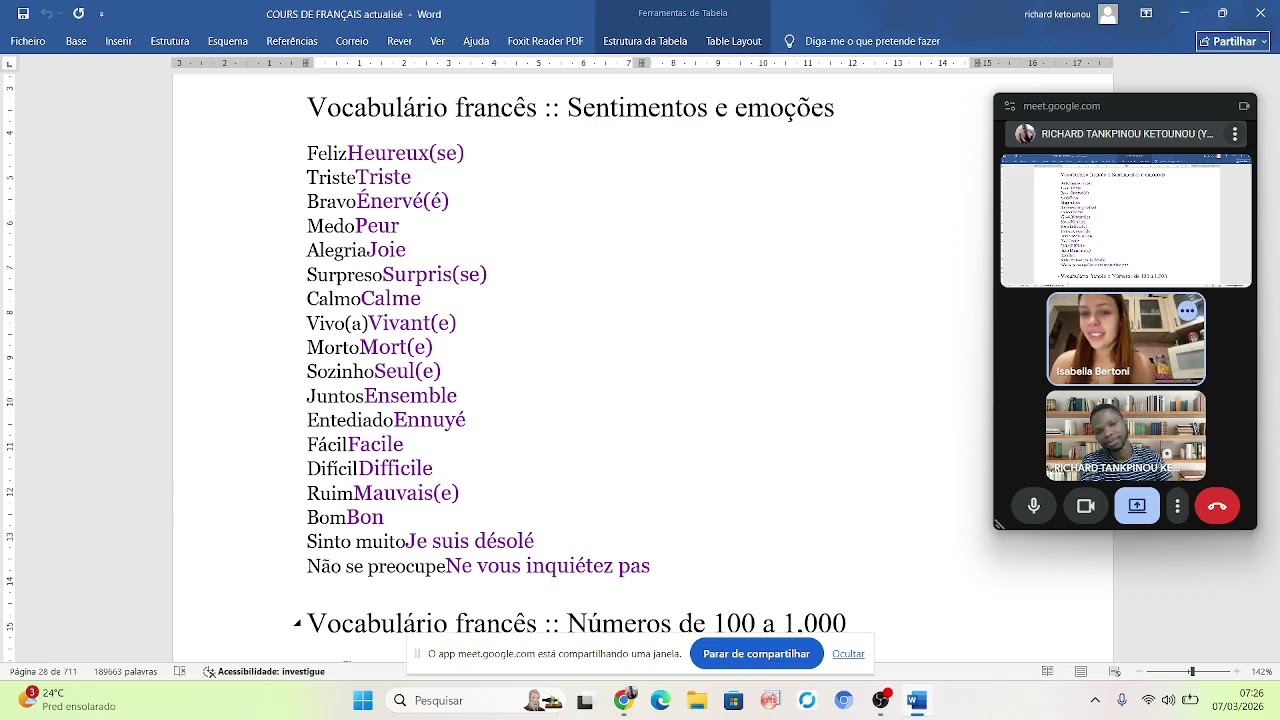Image resolution: width=1280 pixels, height=720 pixels.
Task: Mute microphone in the Meet popup
Action: (x=1034, y=506)
